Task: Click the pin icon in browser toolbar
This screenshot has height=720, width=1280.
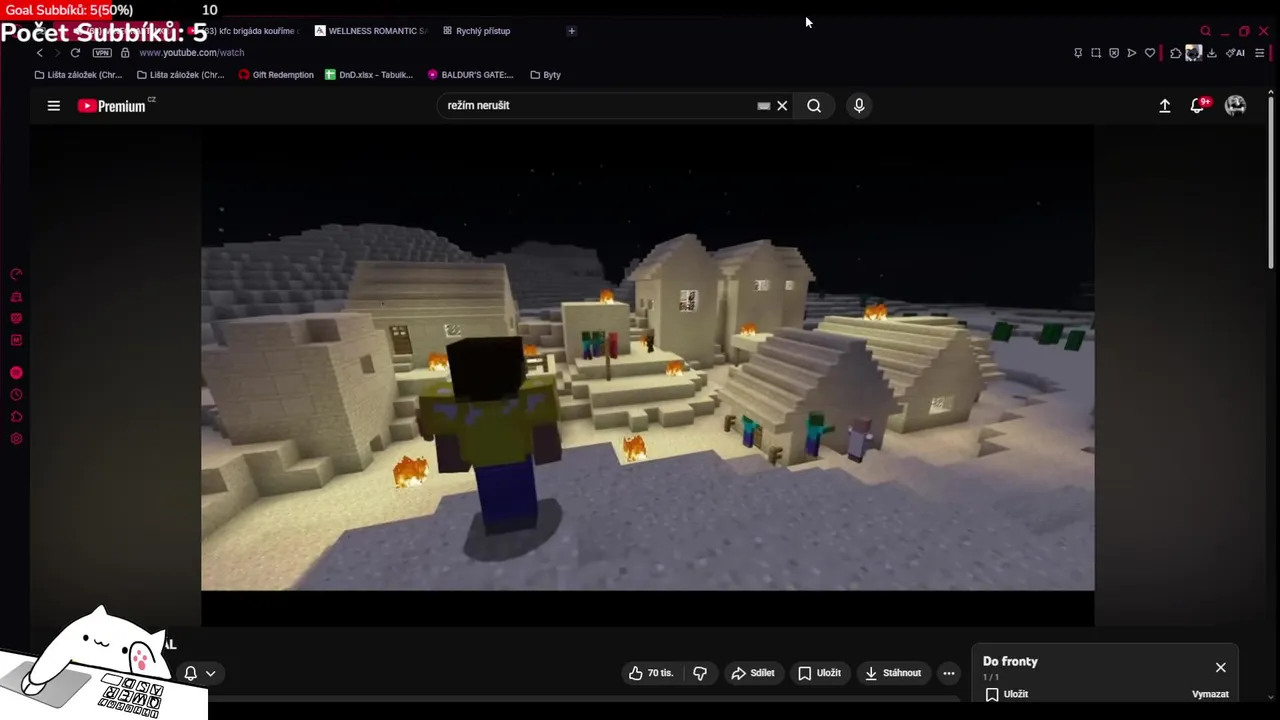Action: 1078,53
